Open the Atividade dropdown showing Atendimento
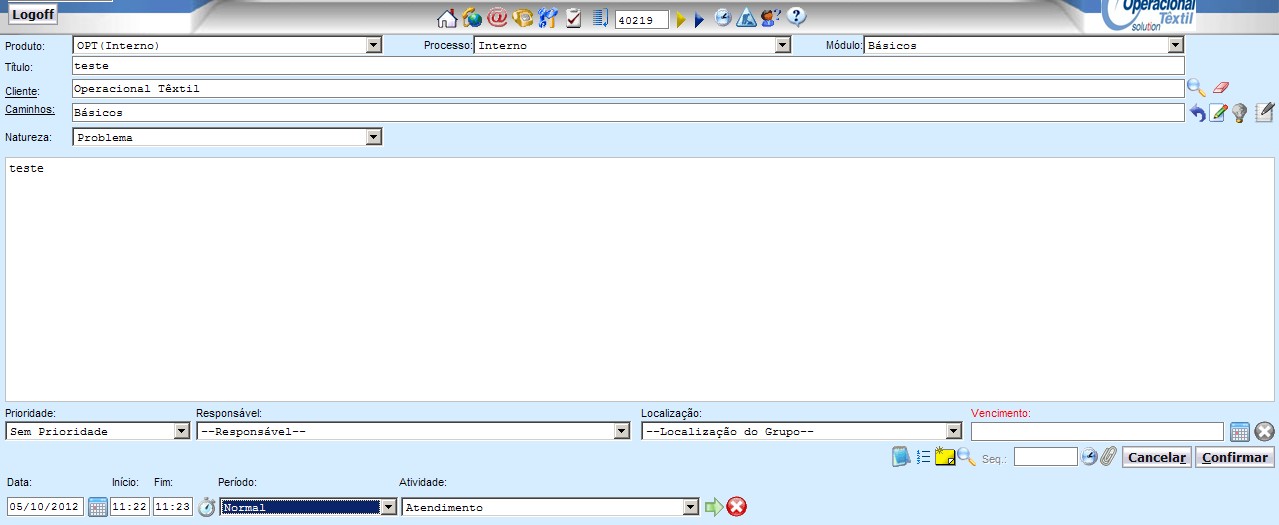Image resolution: width=1279 pixels, height=525 pixels. [551, 507]
